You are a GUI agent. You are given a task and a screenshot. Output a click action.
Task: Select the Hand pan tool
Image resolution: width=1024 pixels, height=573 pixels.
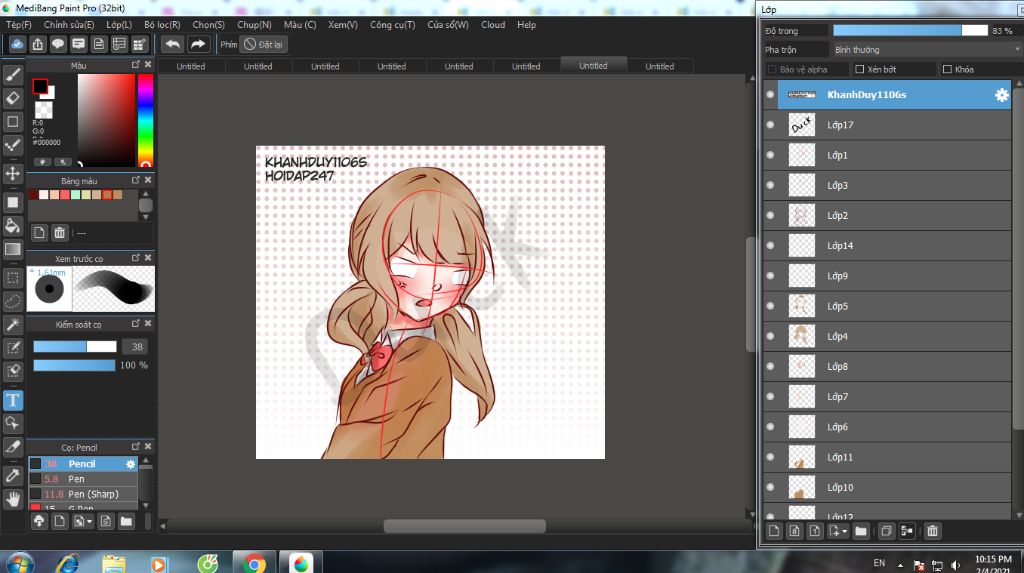(x=12, y=499)
